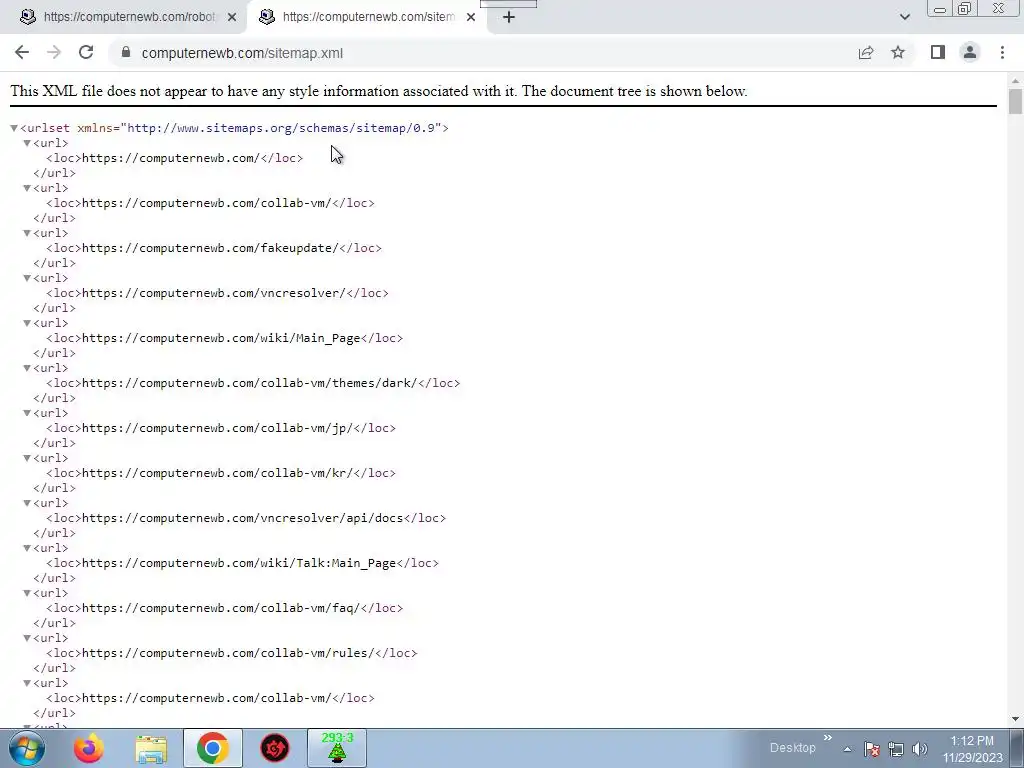Click the wiki/Main_Page loc text

point(221,338)
